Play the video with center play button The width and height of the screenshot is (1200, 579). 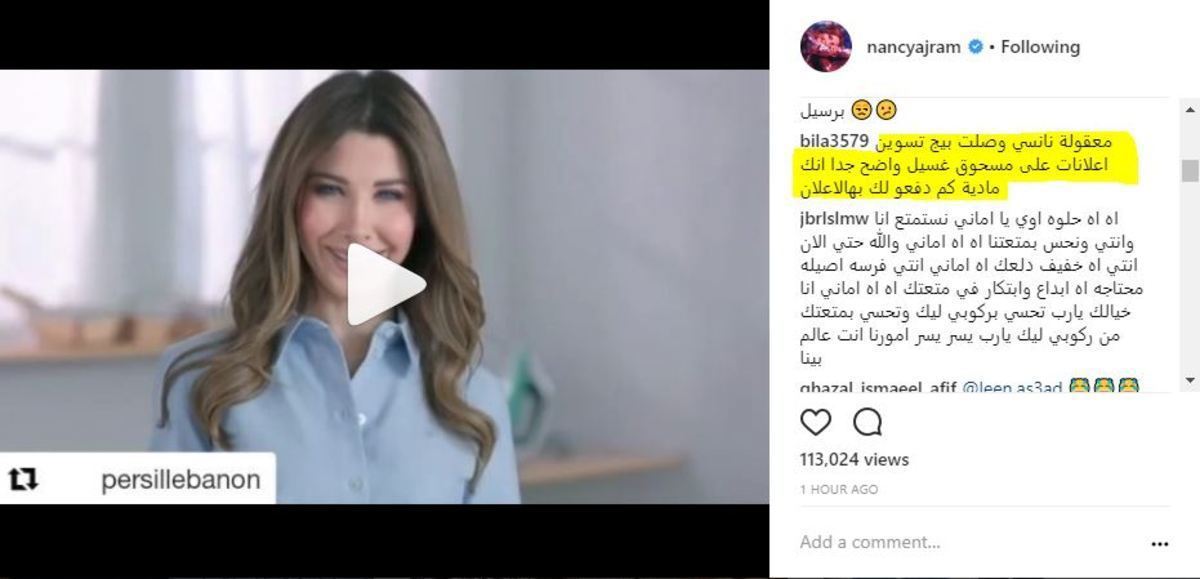[x=385, y=285]
